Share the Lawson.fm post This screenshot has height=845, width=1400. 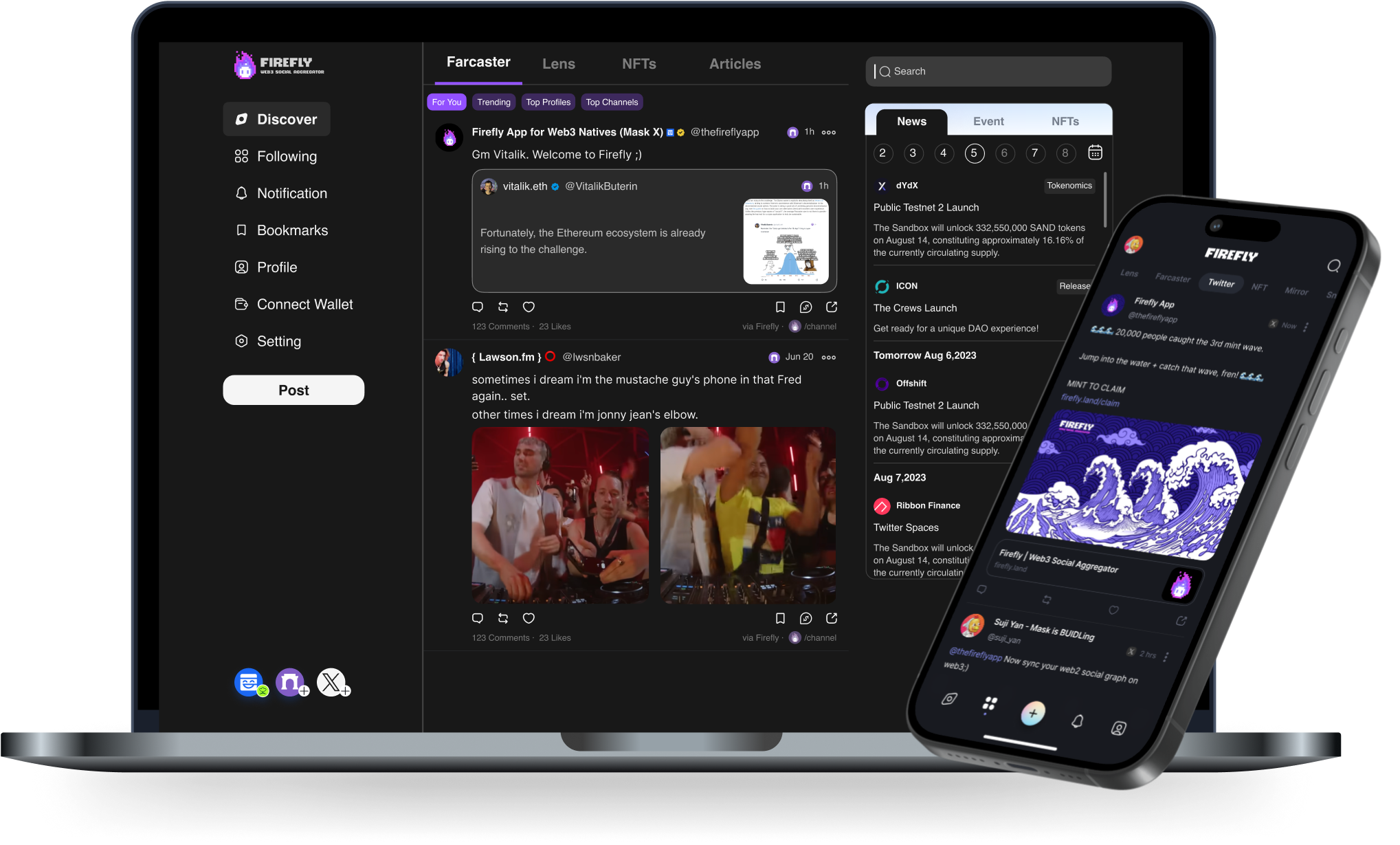tap(832, 618)
